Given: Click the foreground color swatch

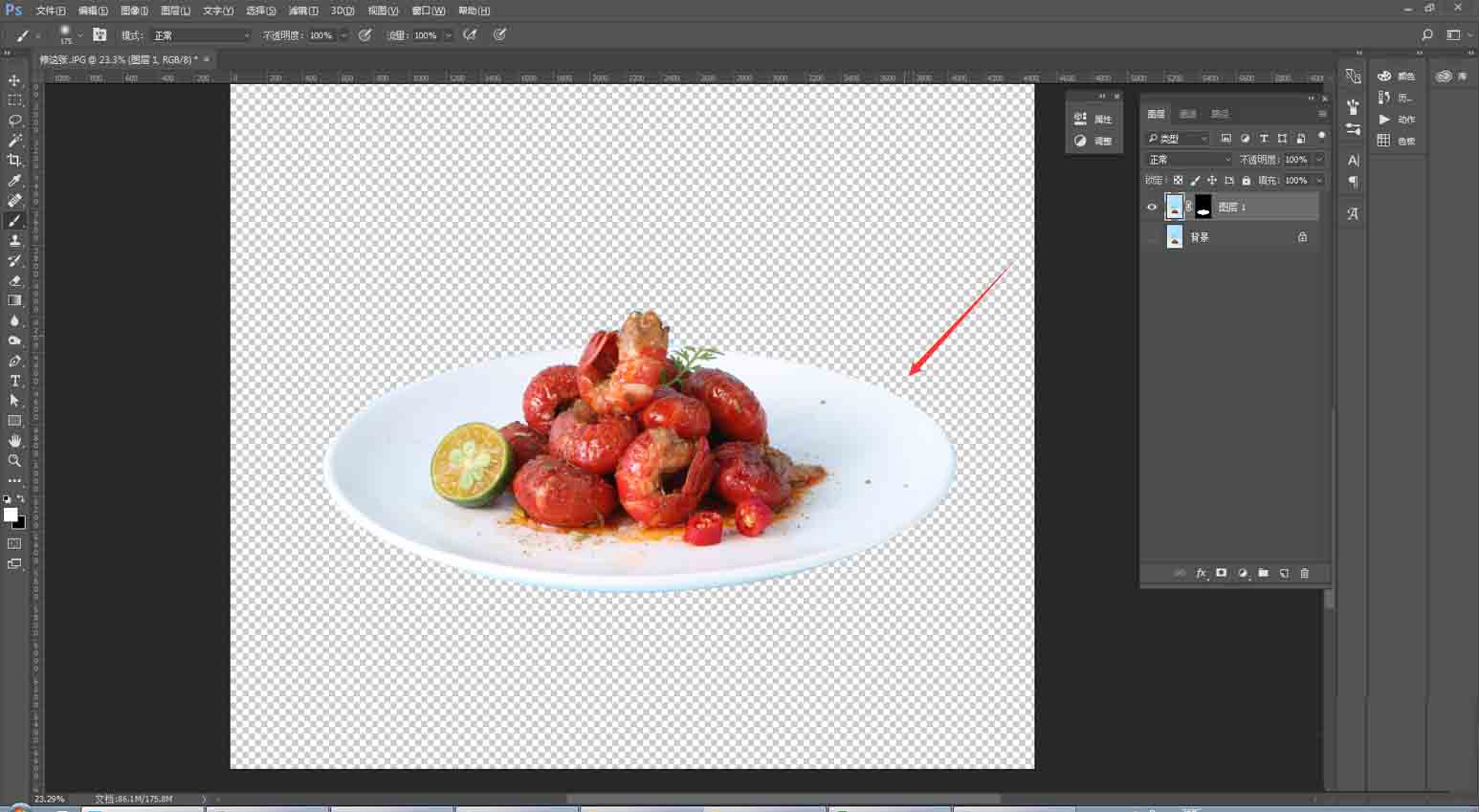Looking at the screenshot, I should click(x=11, y=515).
